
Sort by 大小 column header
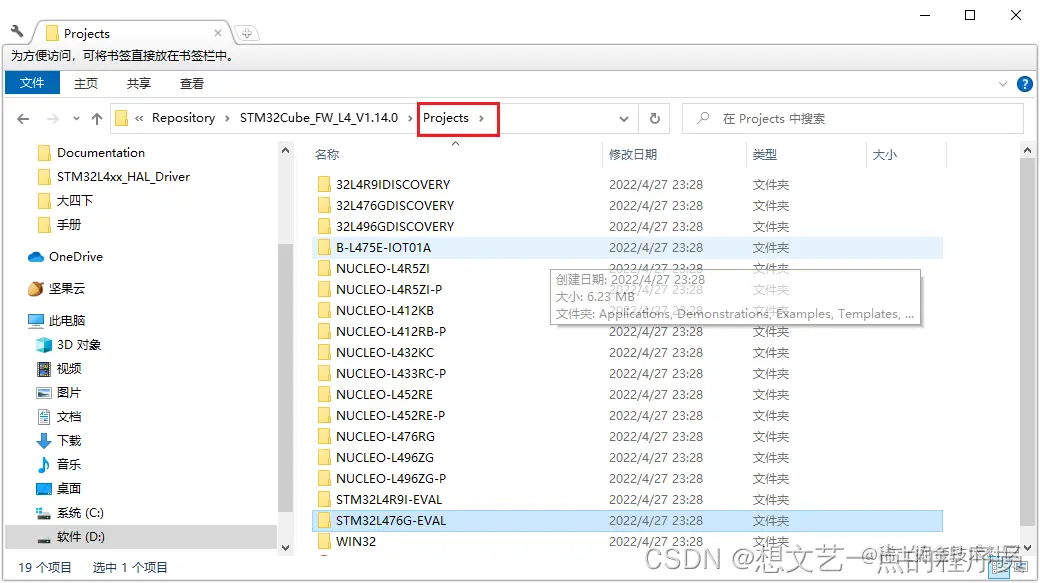(x=885, y=155)
